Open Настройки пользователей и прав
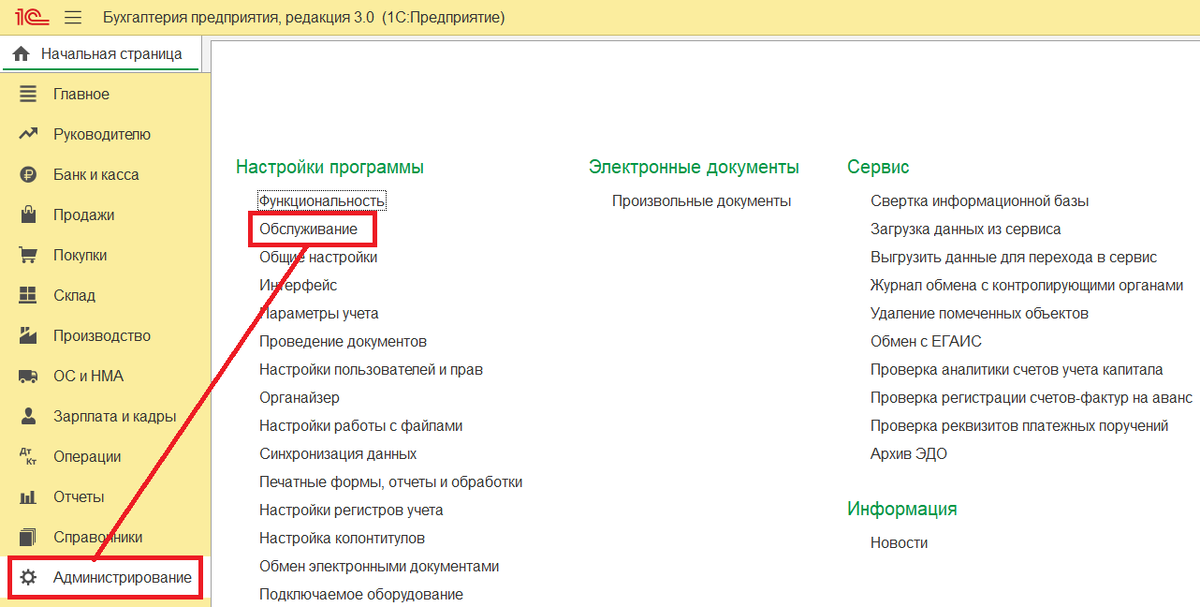This screenshot has height=607, width=1200. point(371,369)
